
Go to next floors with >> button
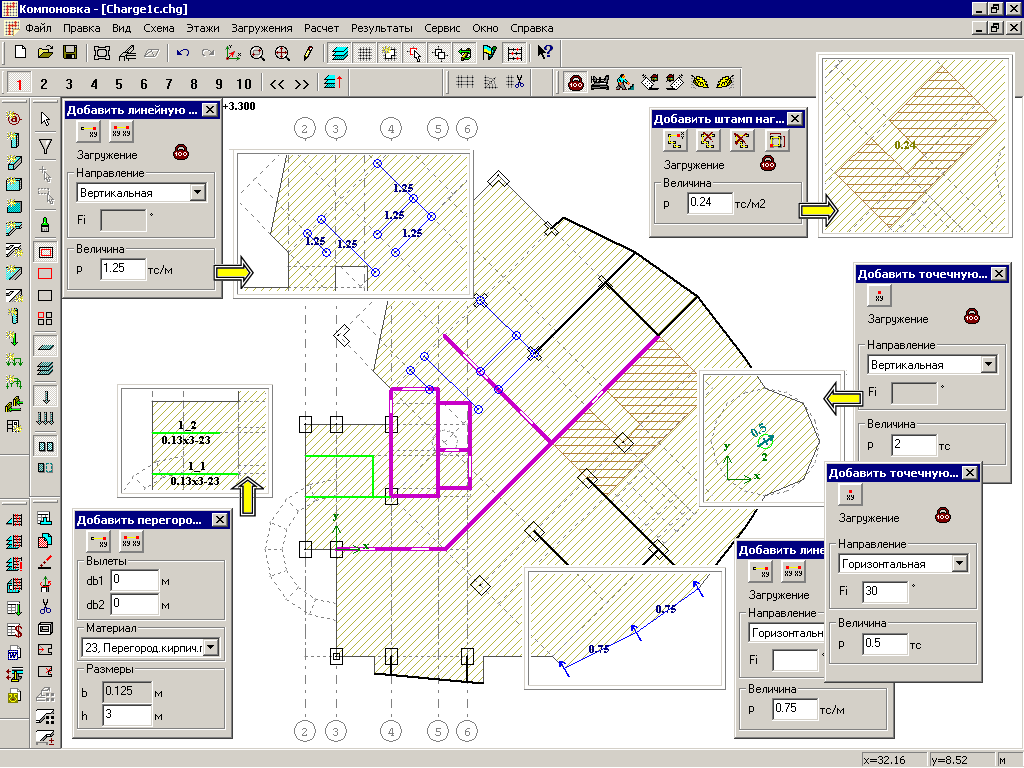click(x=301, y=84)
